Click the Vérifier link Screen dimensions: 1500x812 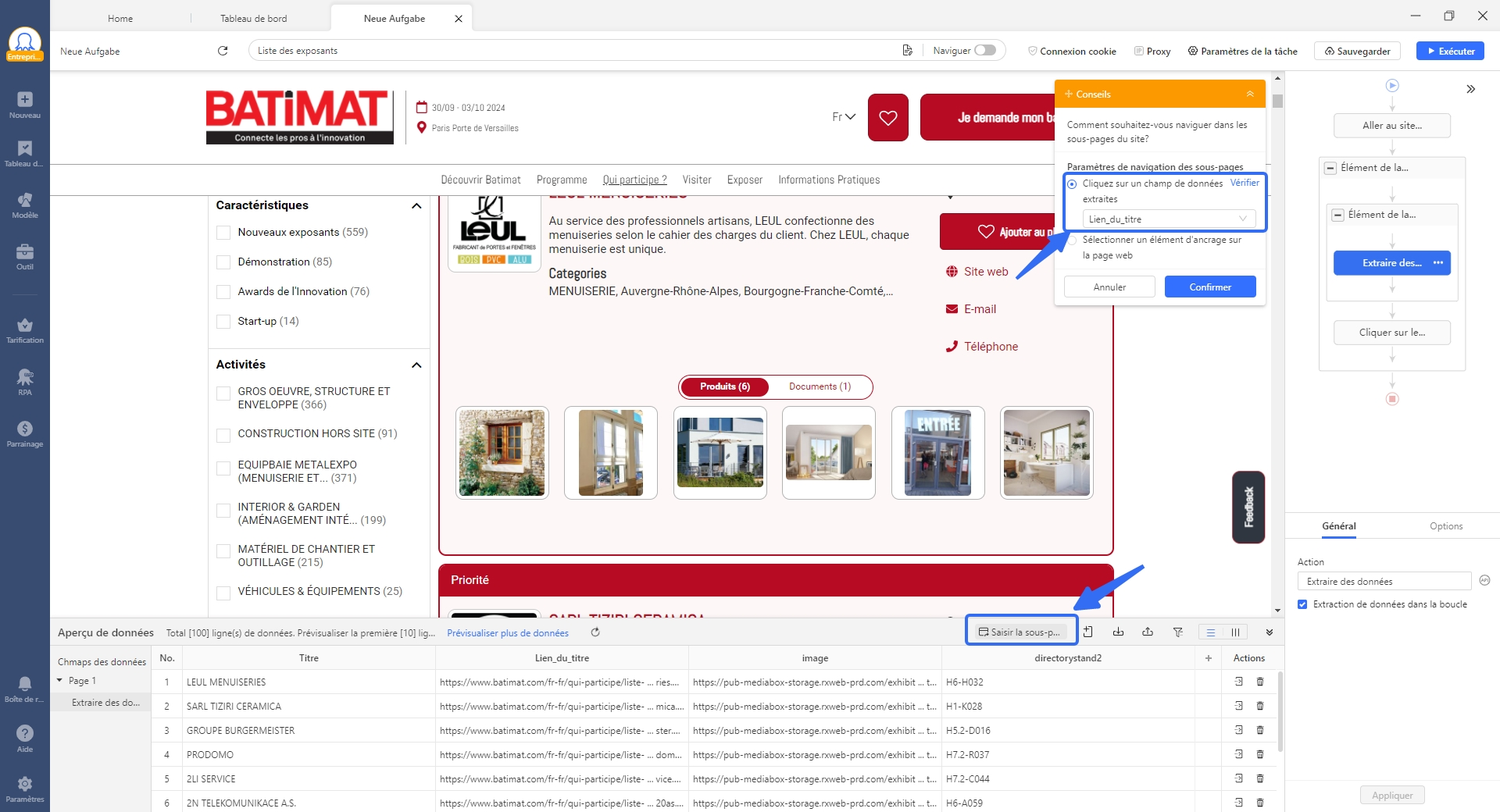tap(1245, 183)
